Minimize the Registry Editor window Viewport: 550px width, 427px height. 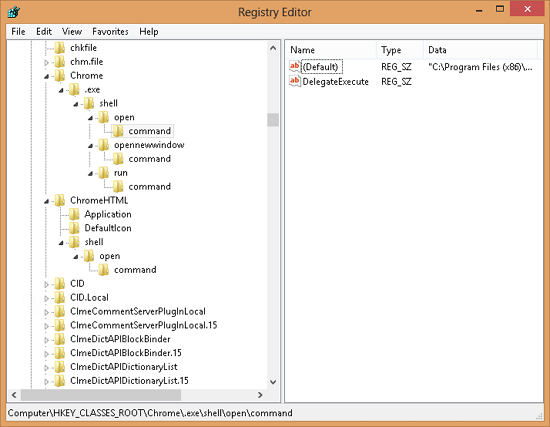(x=479, y=10)
